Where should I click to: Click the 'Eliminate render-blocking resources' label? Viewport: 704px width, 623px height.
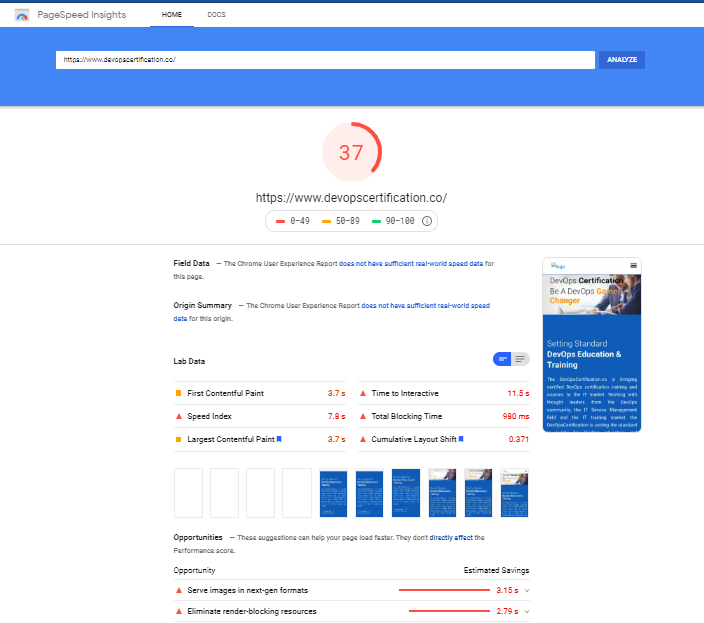pyautogui.click(x=252, y=611)
